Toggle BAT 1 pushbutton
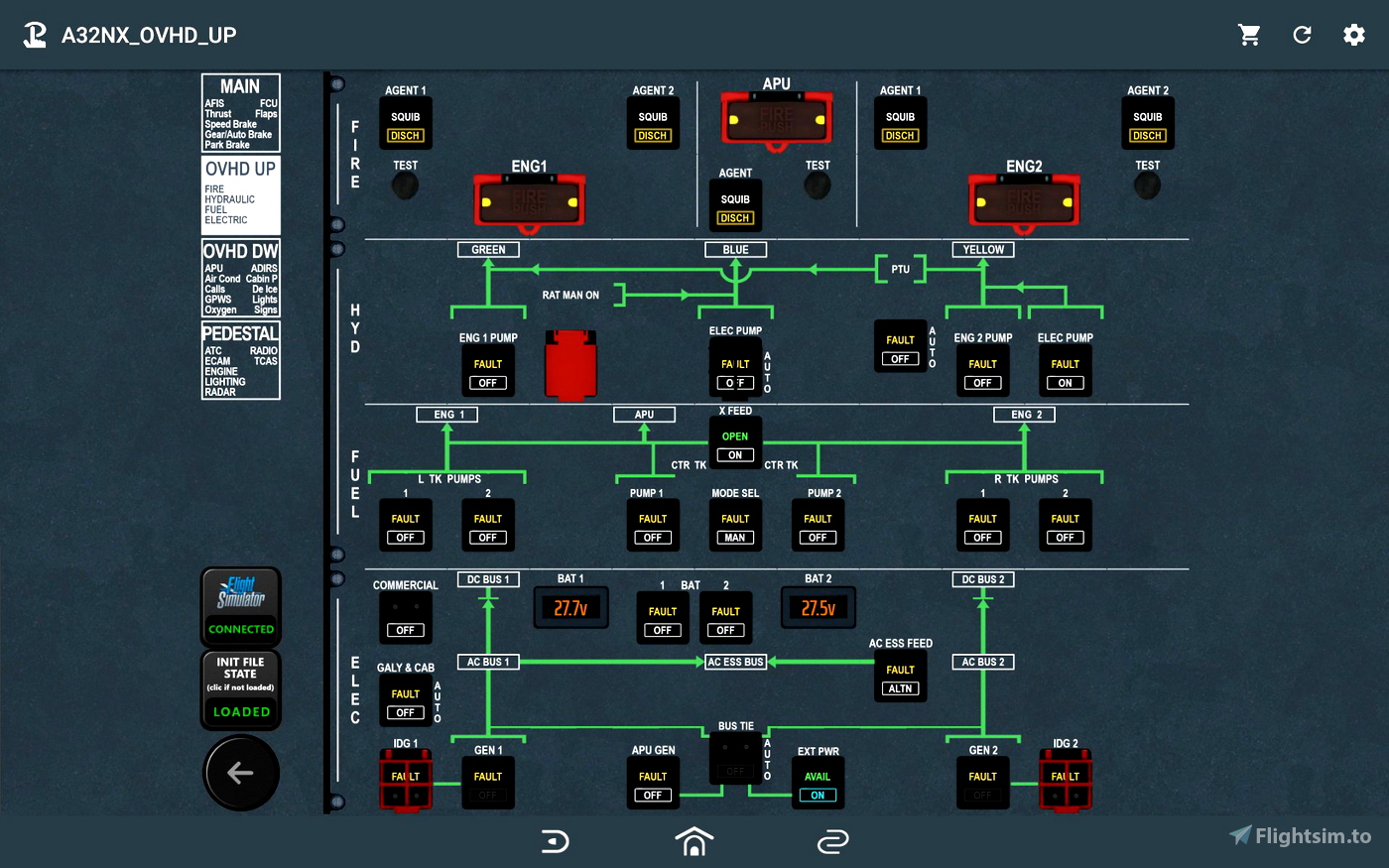This screenshot has height=868, width=1389. click(x=663, y=619)
